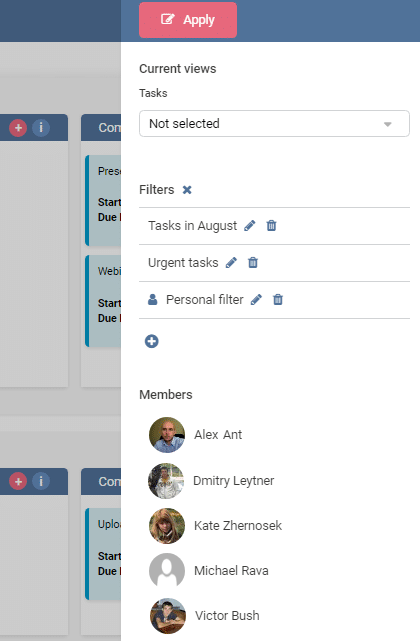
Task: Click the Apply button
Action: coord(188,20)
